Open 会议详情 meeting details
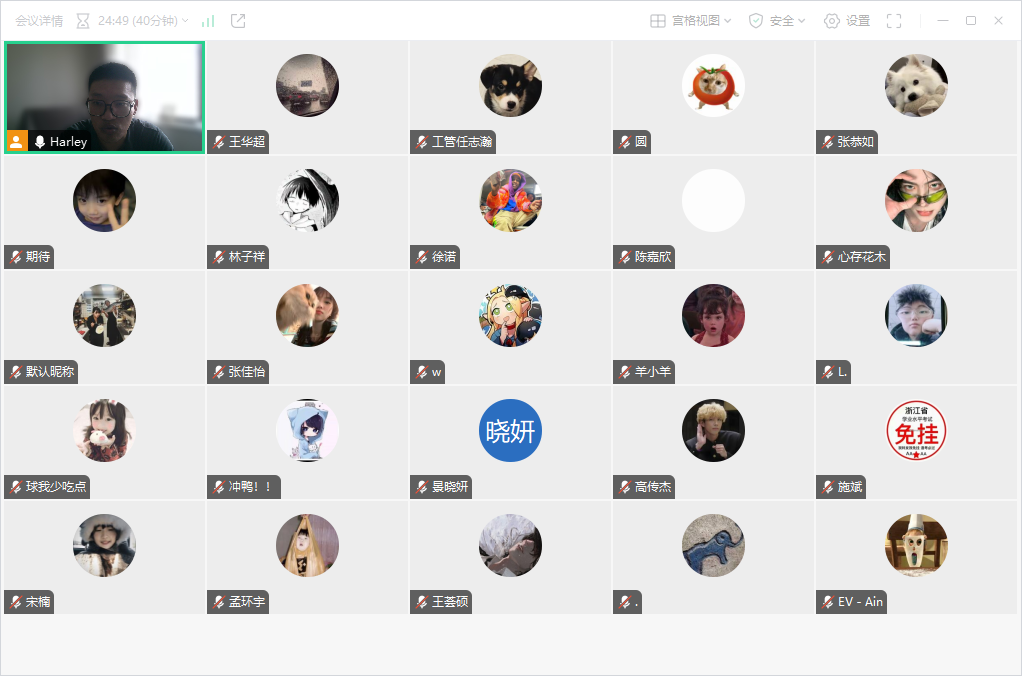Screen dimensions: 1022x676 pos(39,21)
